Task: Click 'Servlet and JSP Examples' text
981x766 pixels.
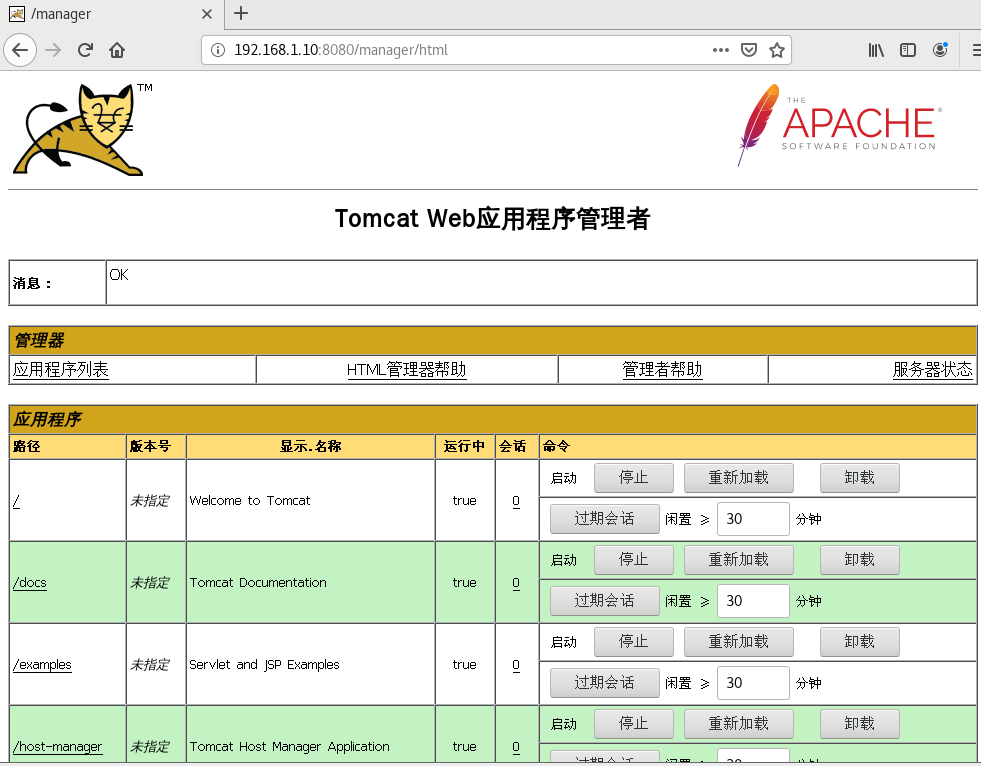Action: click(264, 665)
